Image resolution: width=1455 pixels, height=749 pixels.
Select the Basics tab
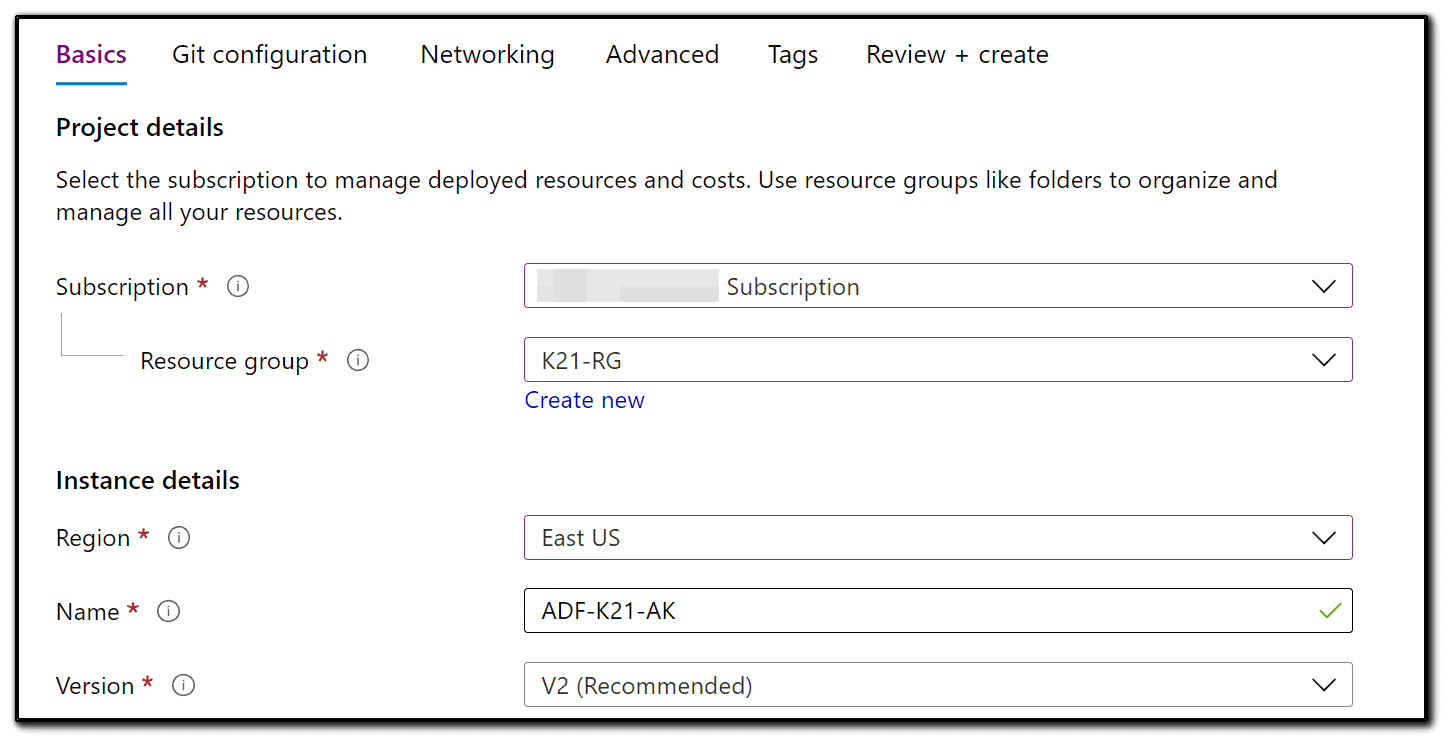[x=91, y=54]
